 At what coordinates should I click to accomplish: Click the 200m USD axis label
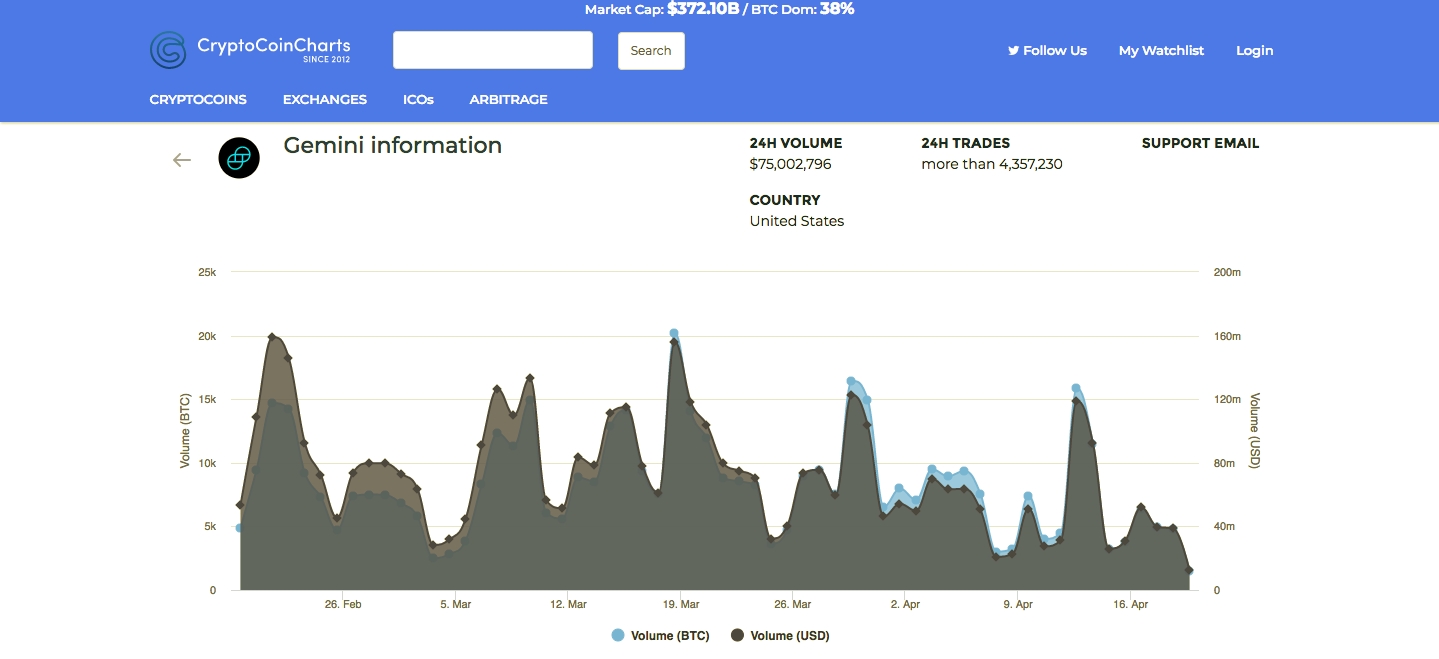point(1227,272)
